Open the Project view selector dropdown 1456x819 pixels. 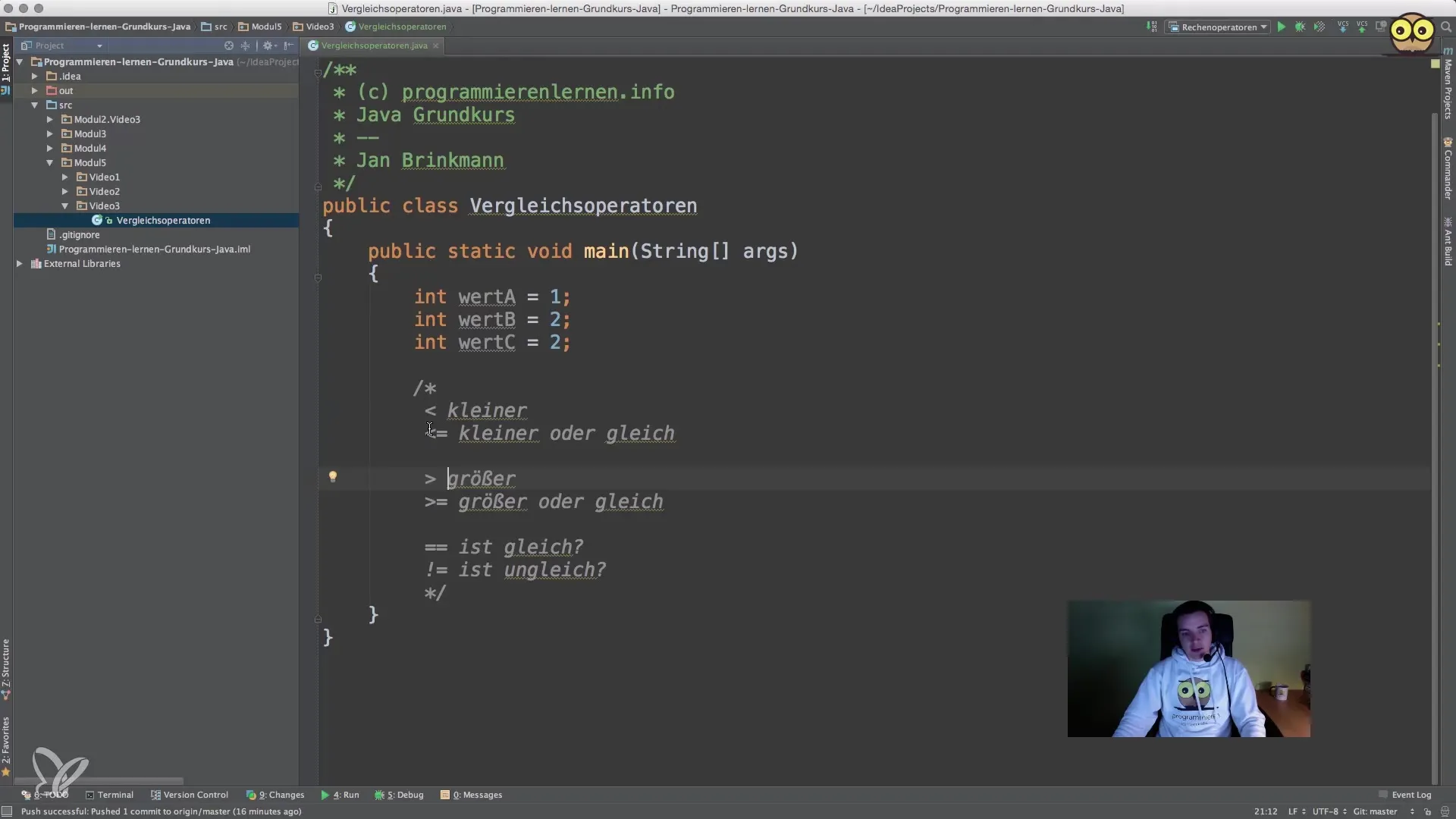(62, 45)
